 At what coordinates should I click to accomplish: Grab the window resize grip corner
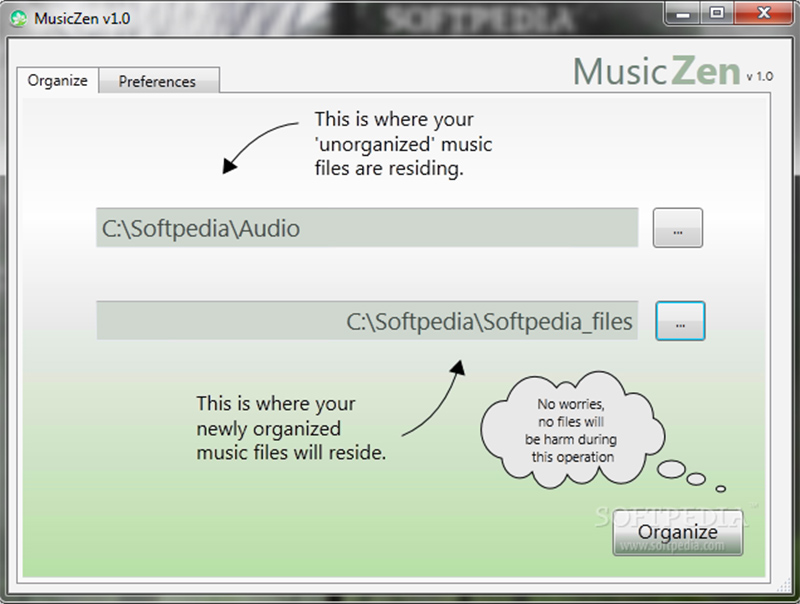[784, 587]
